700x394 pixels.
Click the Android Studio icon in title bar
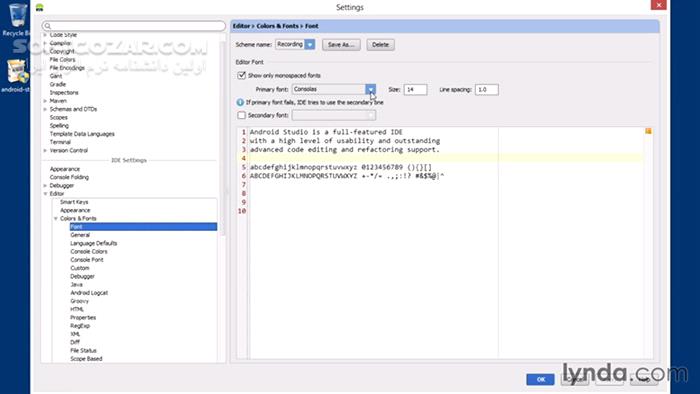coord(39,7)
